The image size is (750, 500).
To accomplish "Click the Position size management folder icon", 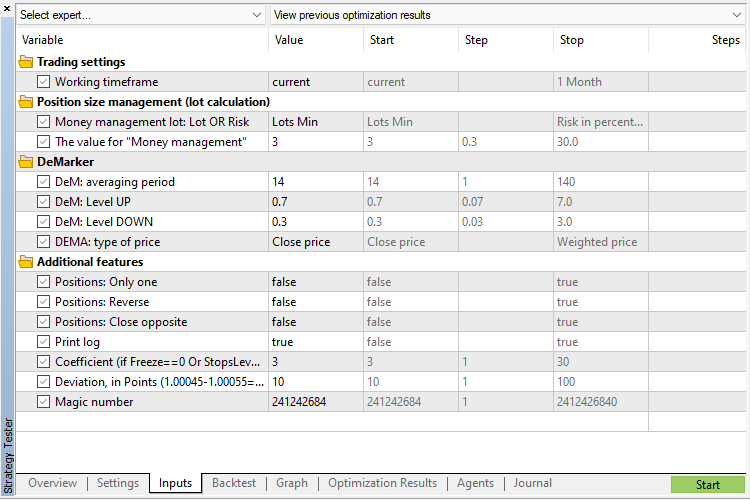I will pos(26,102).
